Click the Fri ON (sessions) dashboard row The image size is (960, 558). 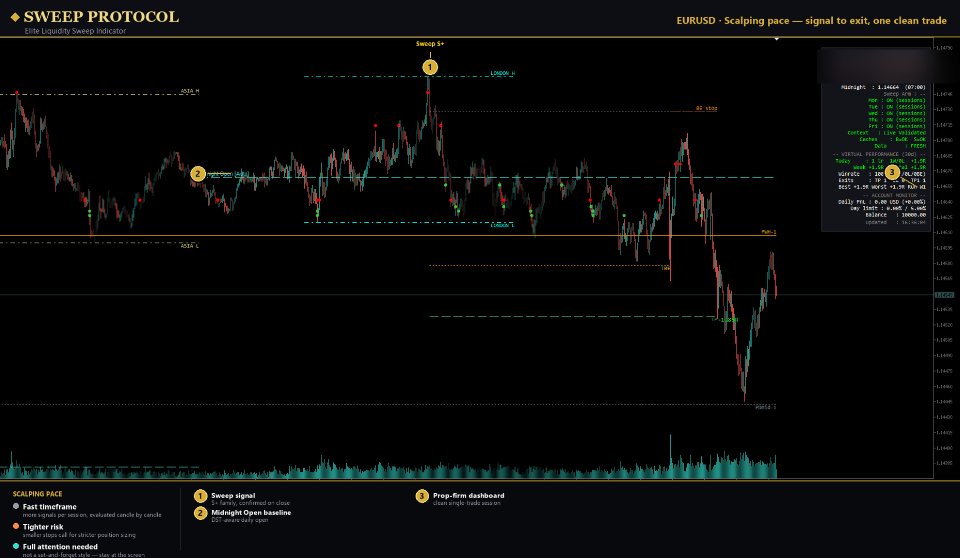896,126
